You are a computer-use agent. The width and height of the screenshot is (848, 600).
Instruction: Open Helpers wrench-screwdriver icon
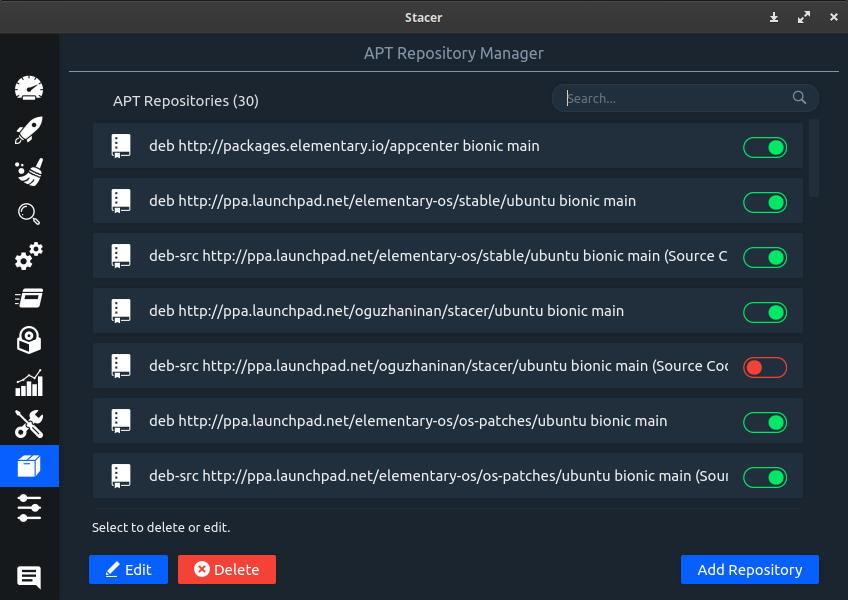coord(29,424)
